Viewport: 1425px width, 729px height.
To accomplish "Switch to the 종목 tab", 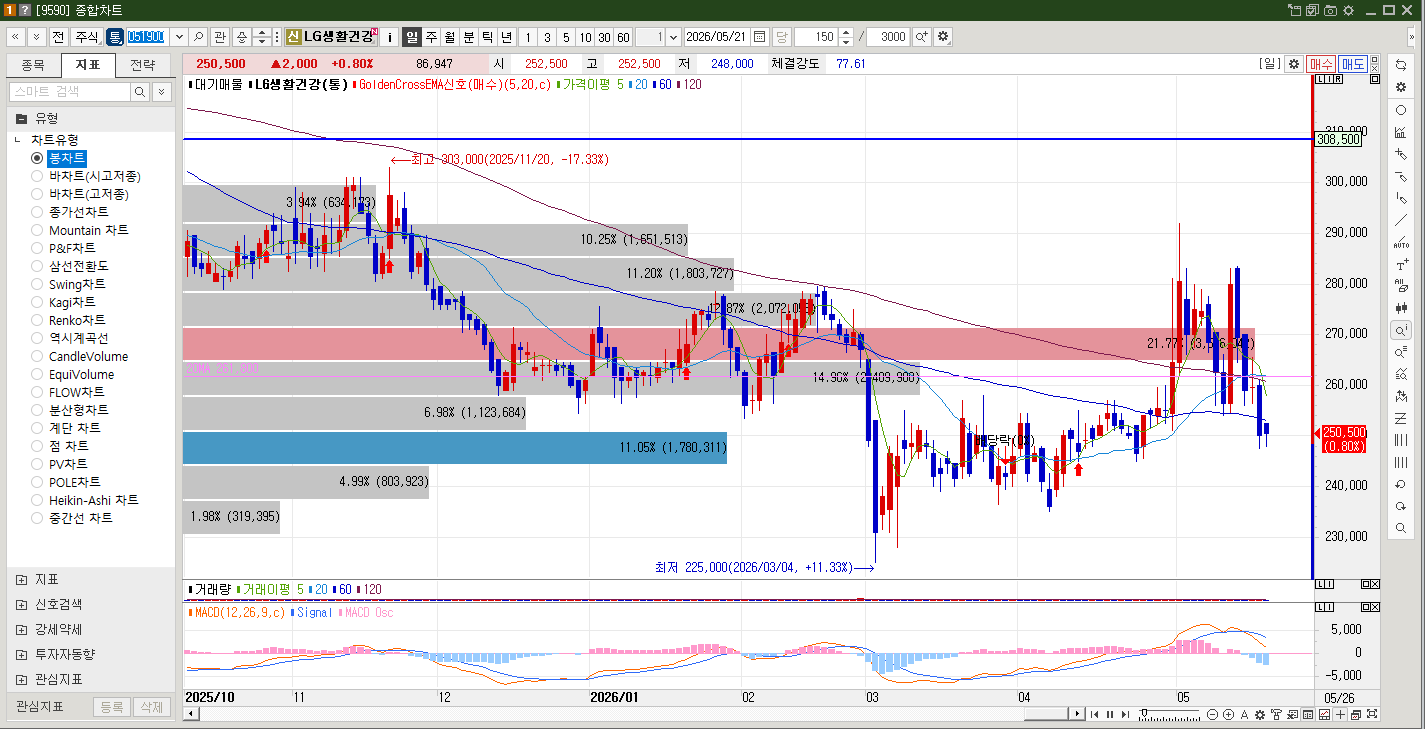I will pos(33,66).
